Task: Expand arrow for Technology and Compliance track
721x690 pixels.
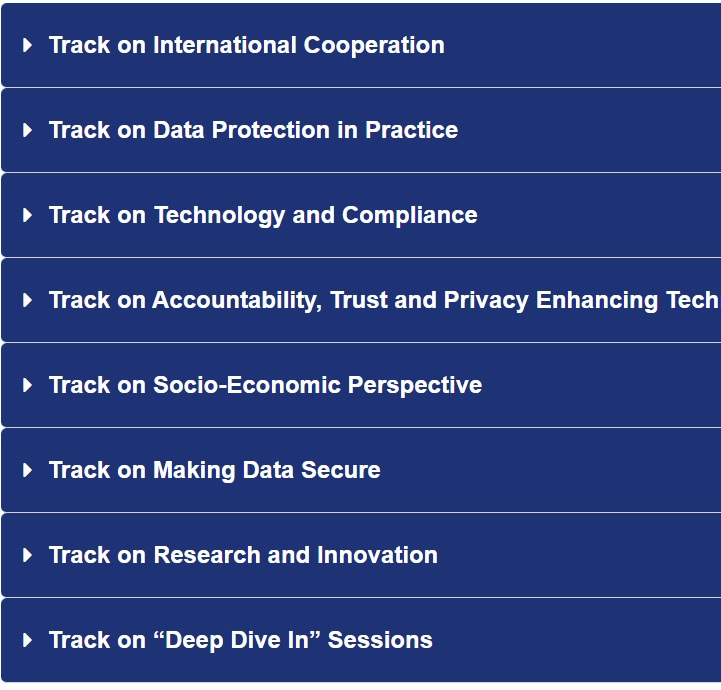Action: pos(28,215)
